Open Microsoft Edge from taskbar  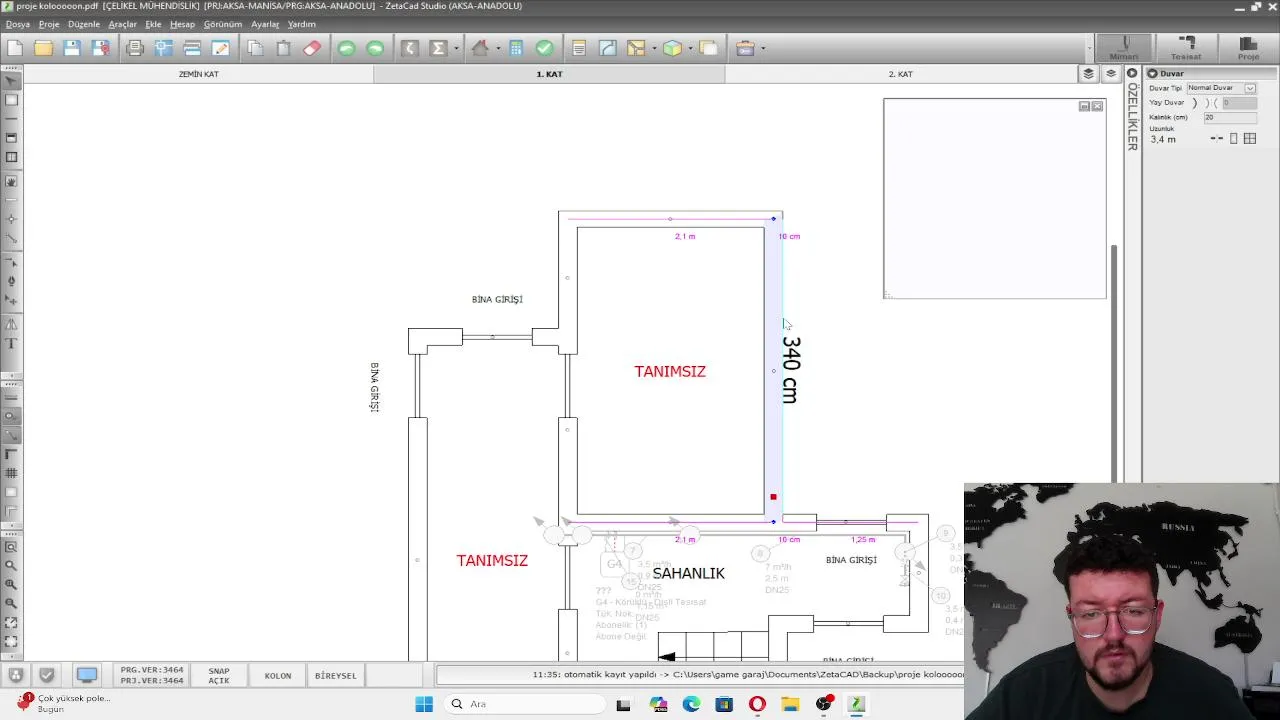[x=691, y=704]
